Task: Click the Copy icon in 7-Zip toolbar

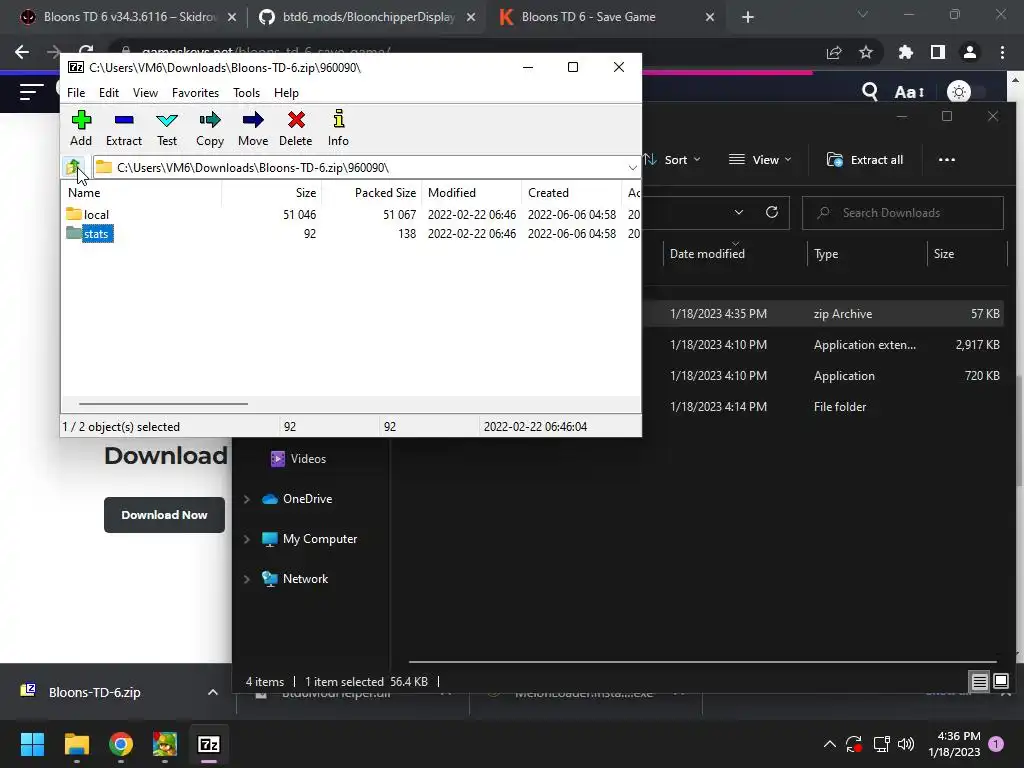Action: [x=210, y=128]
